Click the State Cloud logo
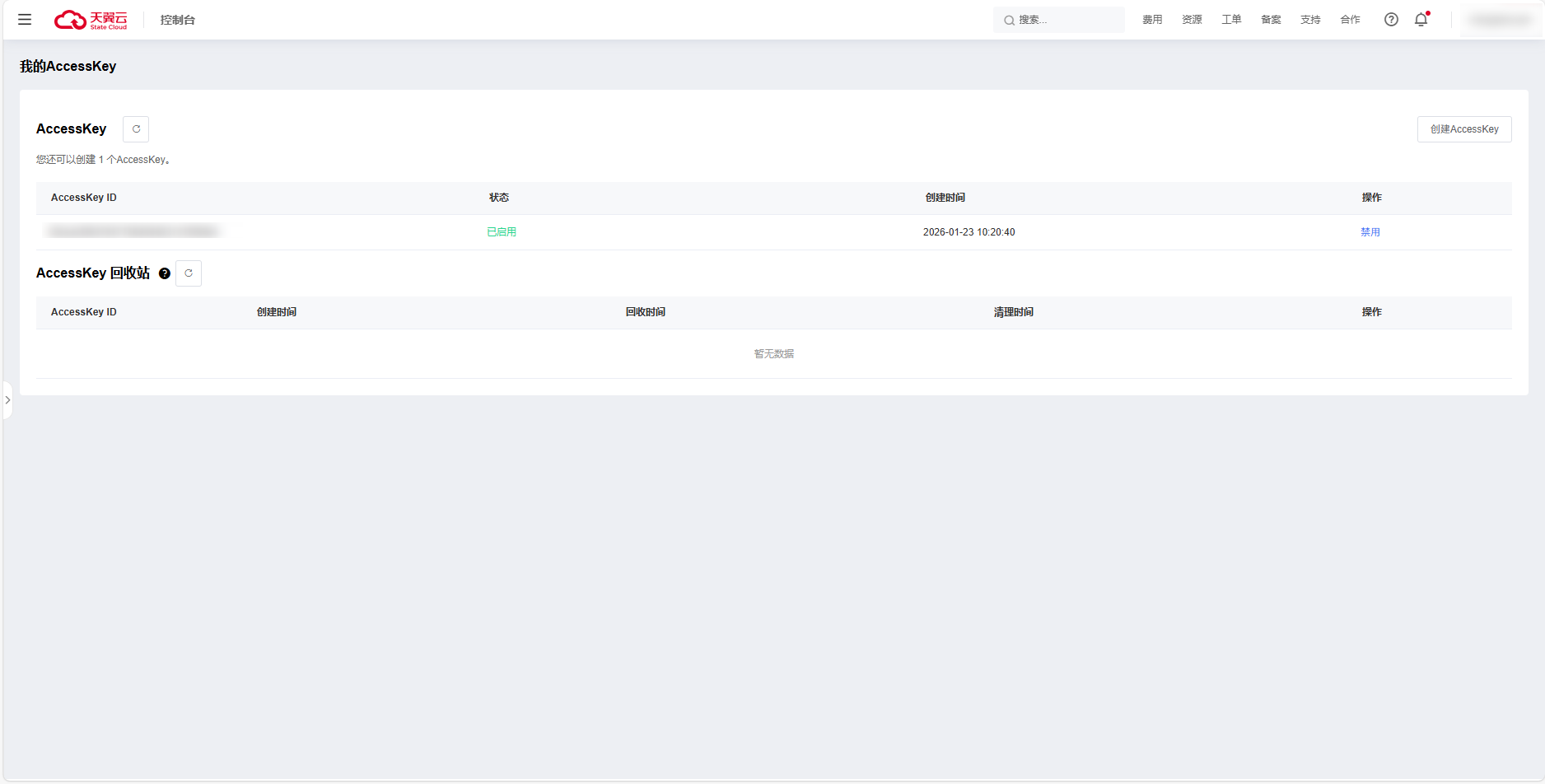The height and width of the screenshot is (784, 1545). [x=91, y=20]
